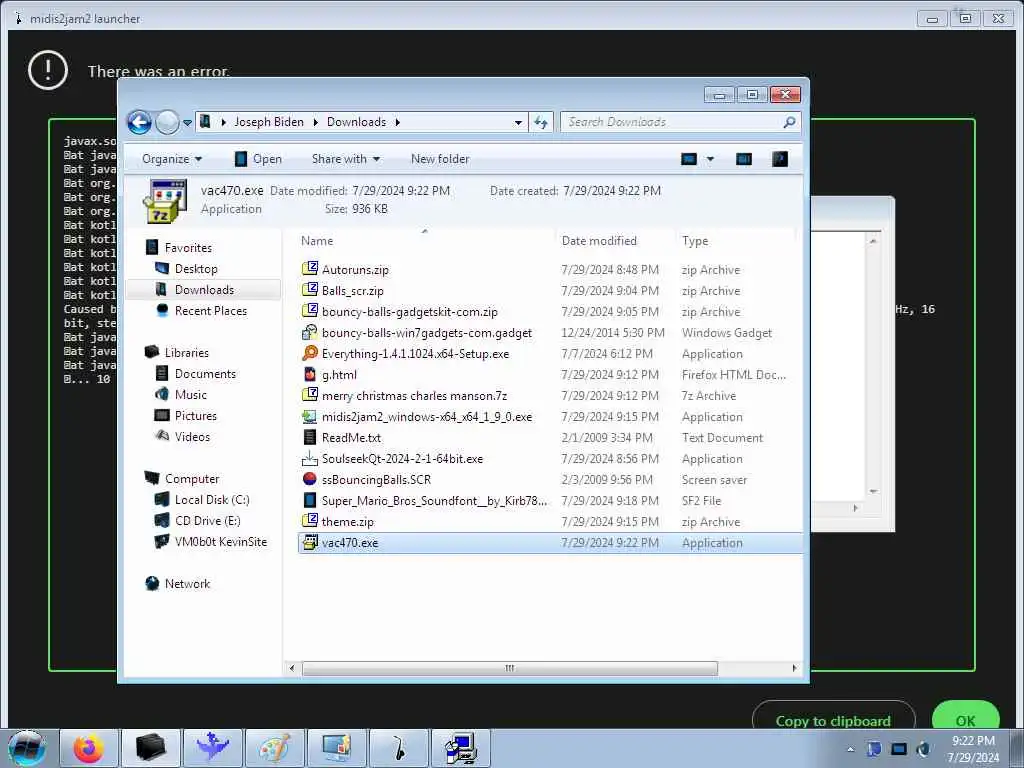Select the midis2jam2_windows-x64 installer icon

[310, 416]
